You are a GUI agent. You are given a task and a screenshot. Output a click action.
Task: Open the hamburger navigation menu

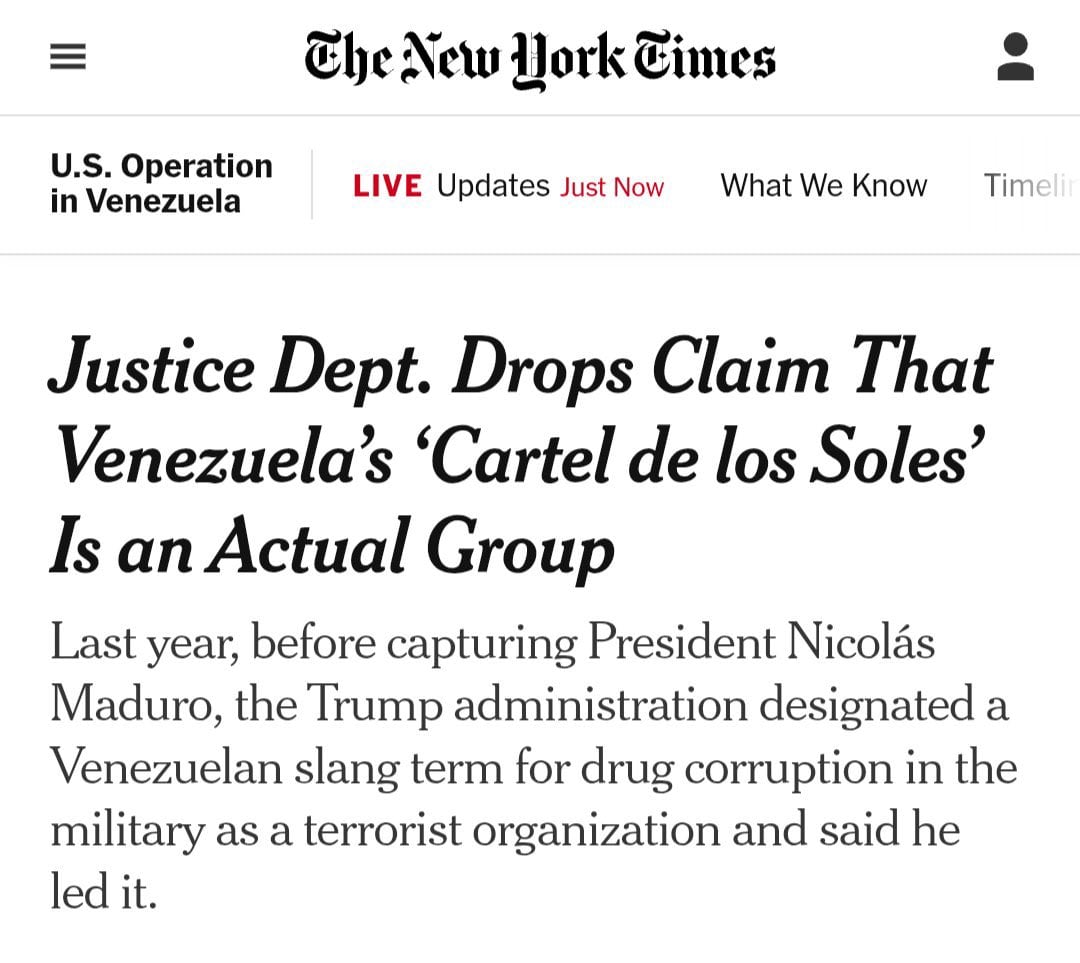[68, 57]
